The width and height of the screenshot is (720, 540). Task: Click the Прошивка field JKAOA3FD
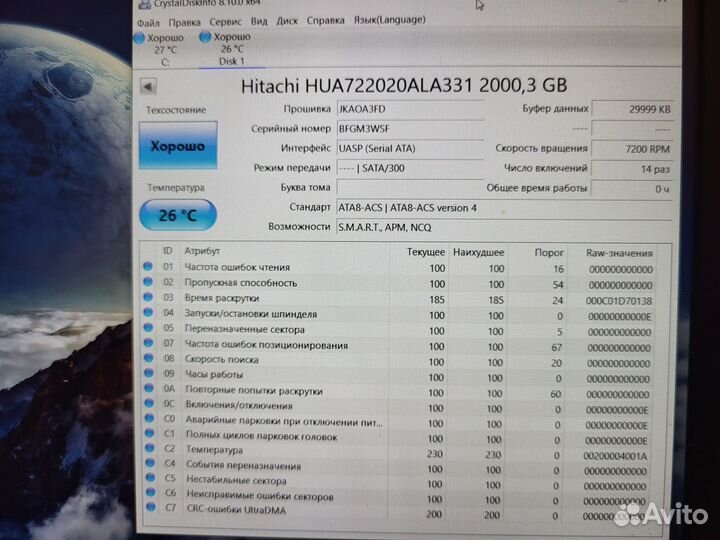click(x=411, y=109)
